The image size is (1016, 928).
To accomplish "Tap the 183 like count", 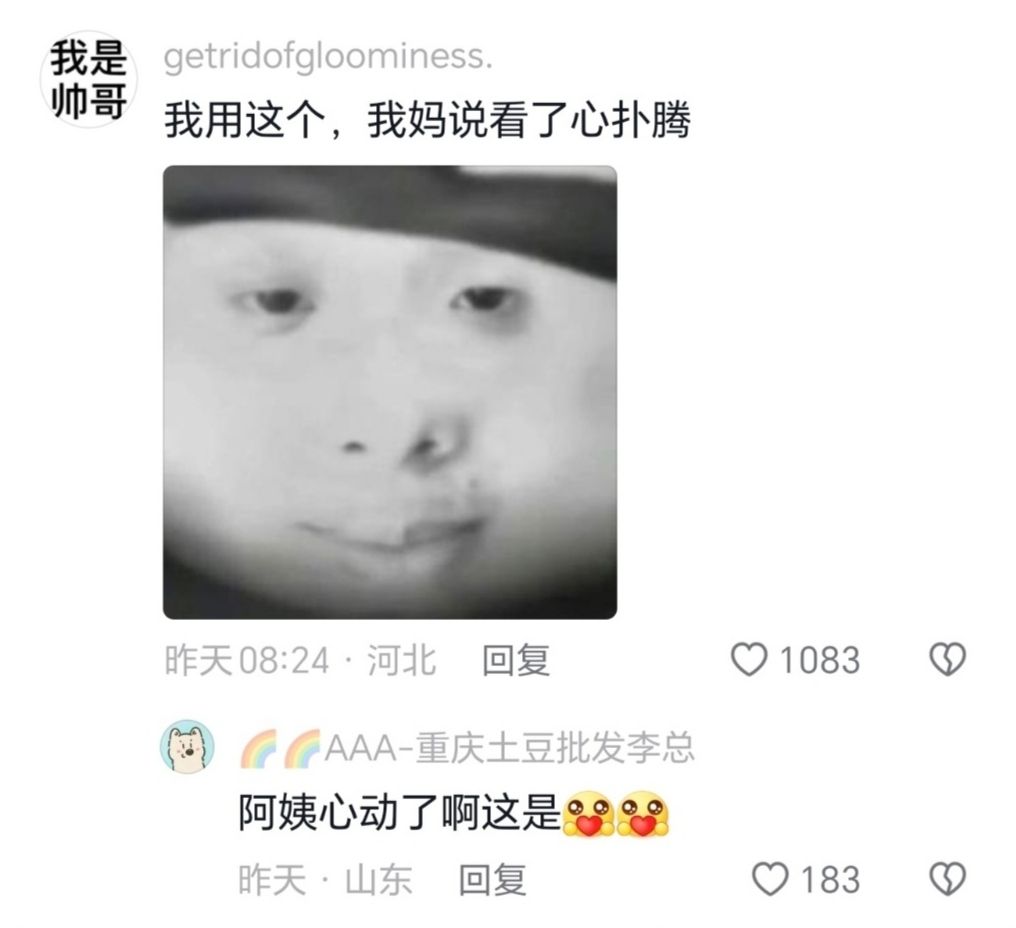I will (831, 880).
